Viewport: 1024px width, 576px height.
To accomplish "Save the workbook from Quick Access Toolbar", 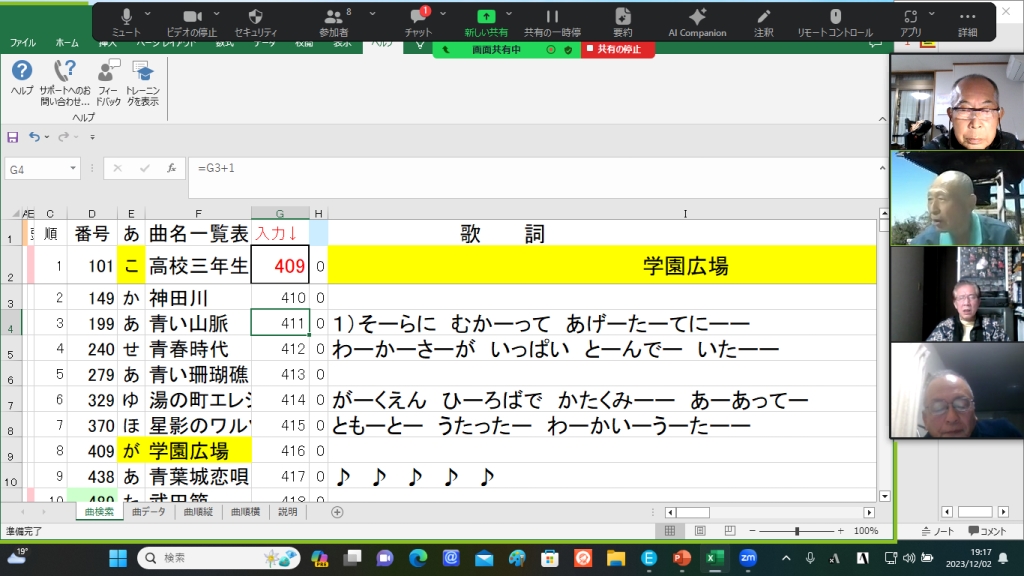I will 12,137.
